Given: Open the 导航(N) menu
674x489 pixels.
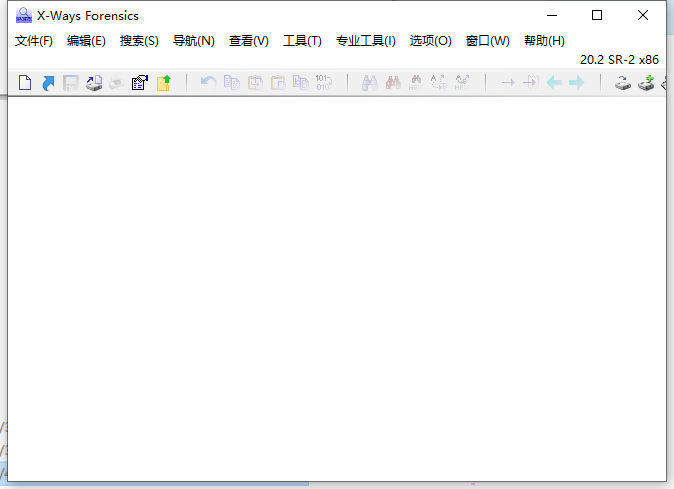Looking at the screenshot, I should tap(193, 41).
